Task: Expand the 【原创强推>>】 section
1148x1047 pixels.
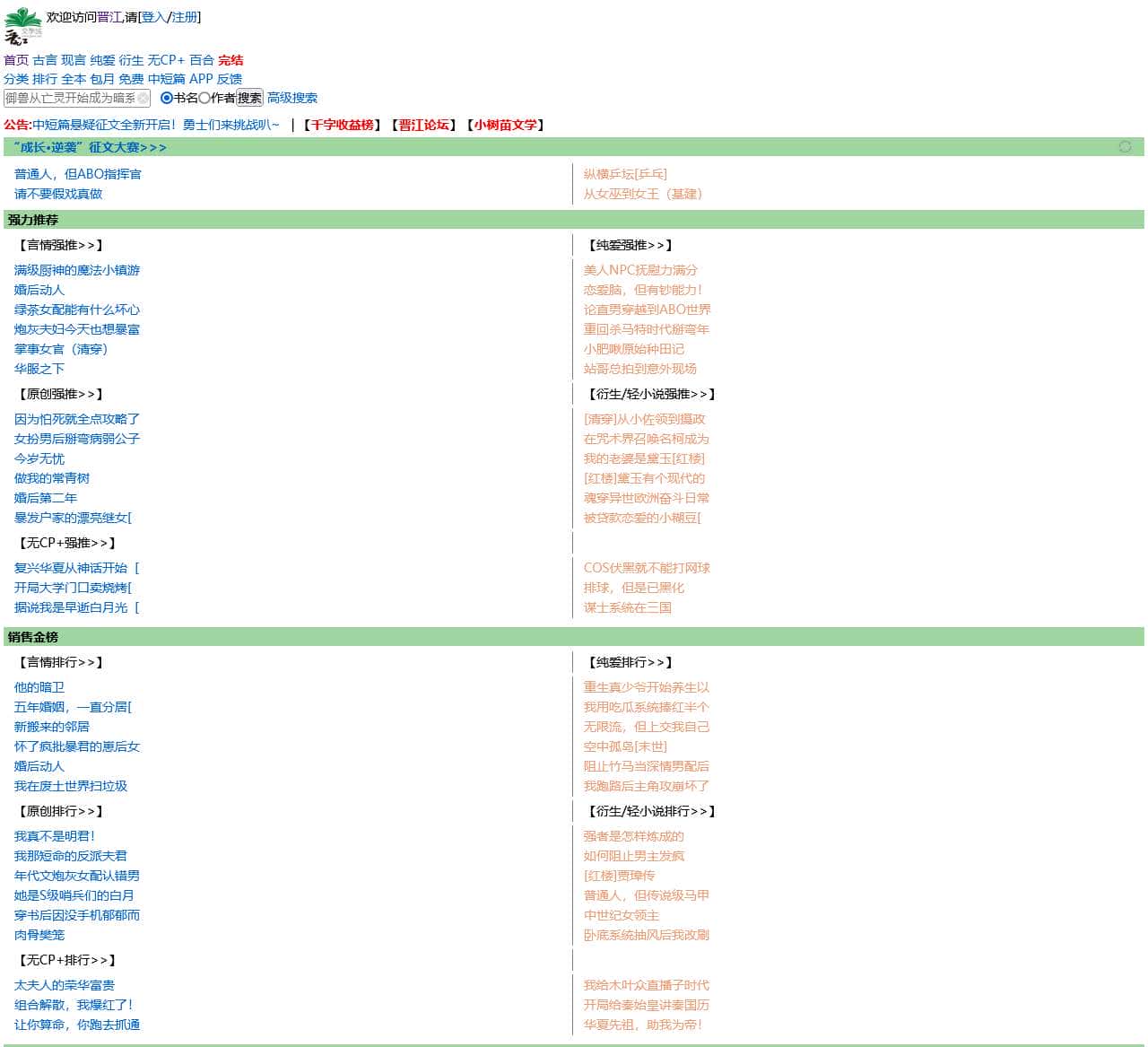Action: 61,394
